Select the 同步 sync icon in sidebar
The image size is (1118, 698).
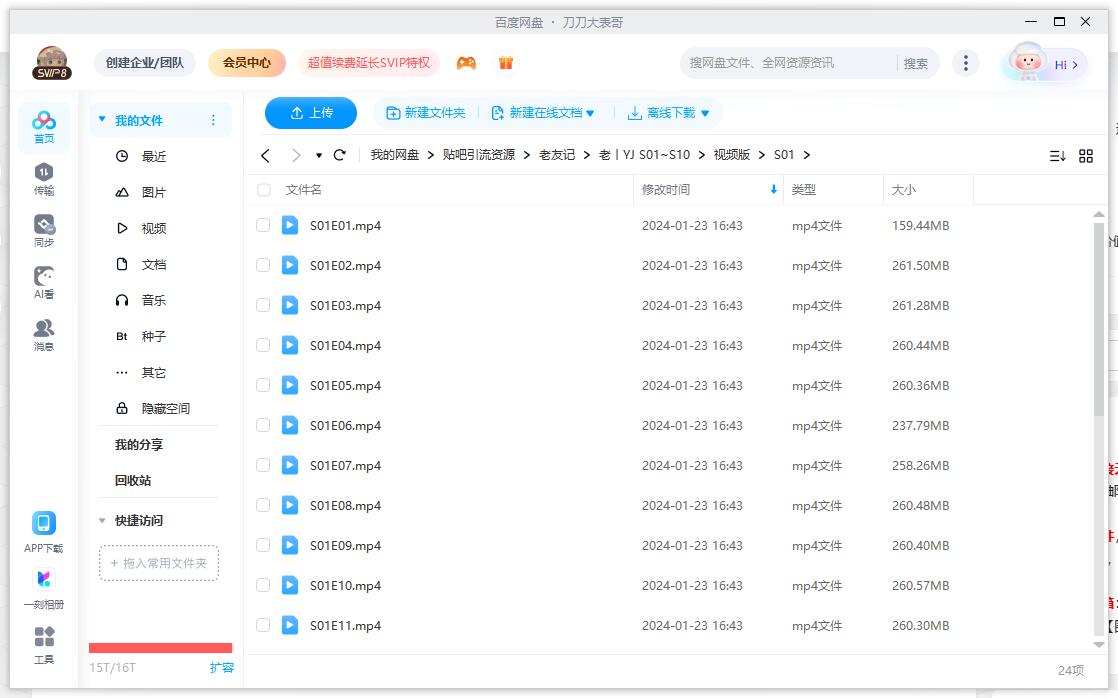[x=43, y=225]
